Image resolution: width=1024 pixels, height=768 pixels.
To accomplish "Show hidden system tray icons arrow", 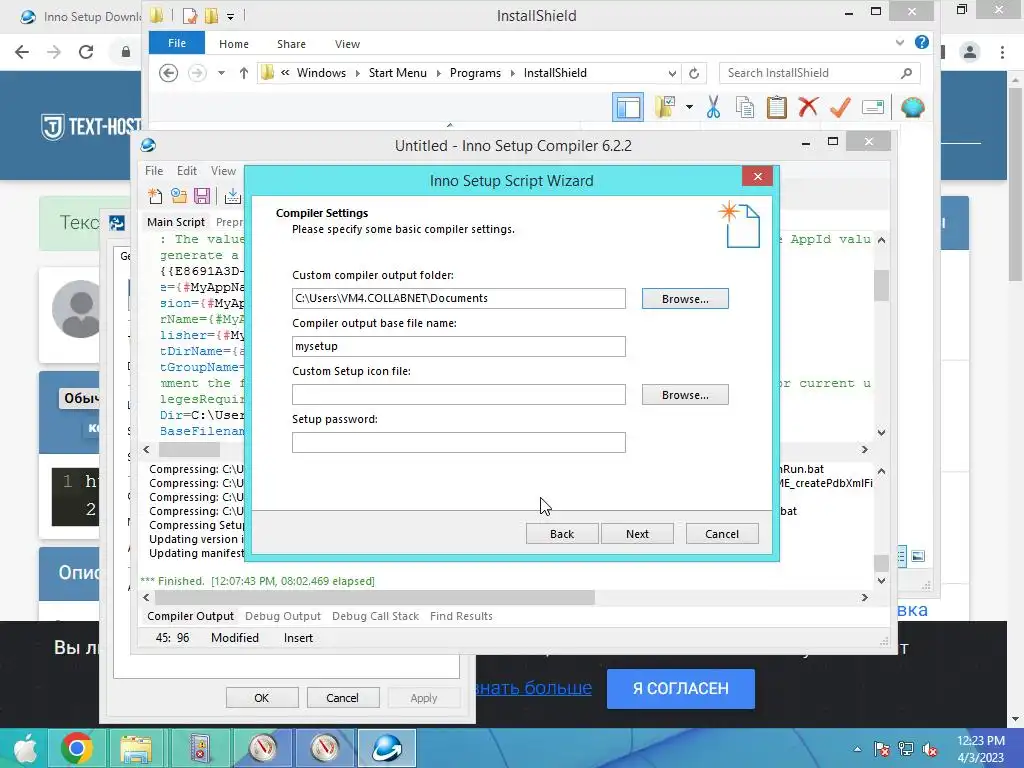I will click(857, 749).
